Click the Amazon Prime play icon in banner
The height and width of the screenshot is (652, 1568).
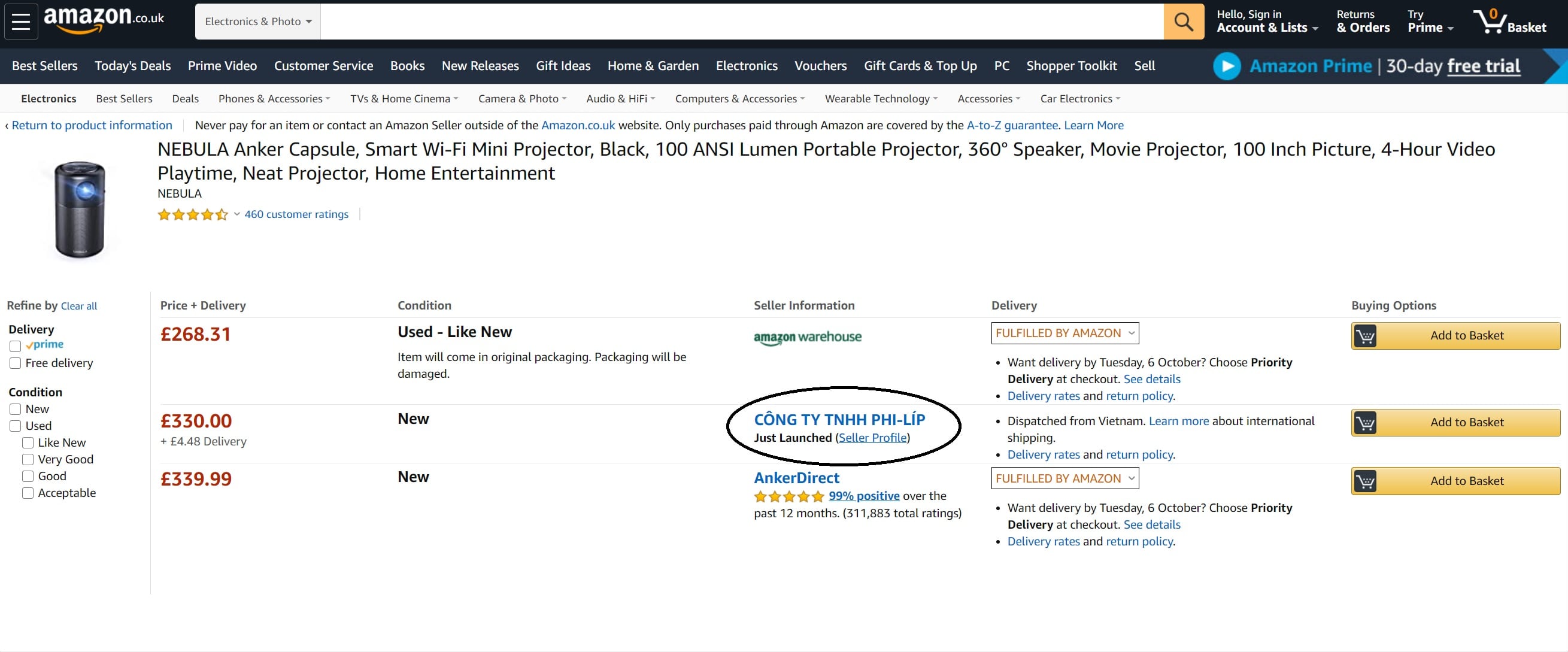(1227, 66)
